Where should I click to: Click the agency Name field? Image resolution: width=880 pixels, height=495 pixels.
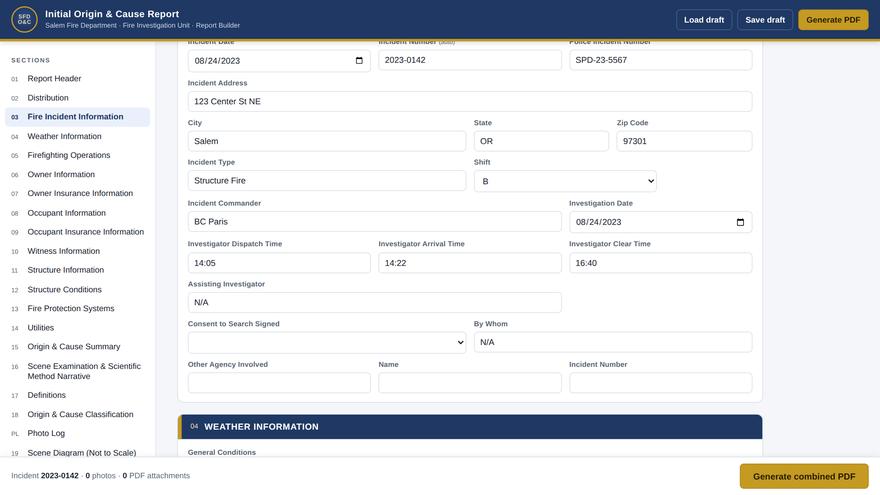tap(470, 383)
